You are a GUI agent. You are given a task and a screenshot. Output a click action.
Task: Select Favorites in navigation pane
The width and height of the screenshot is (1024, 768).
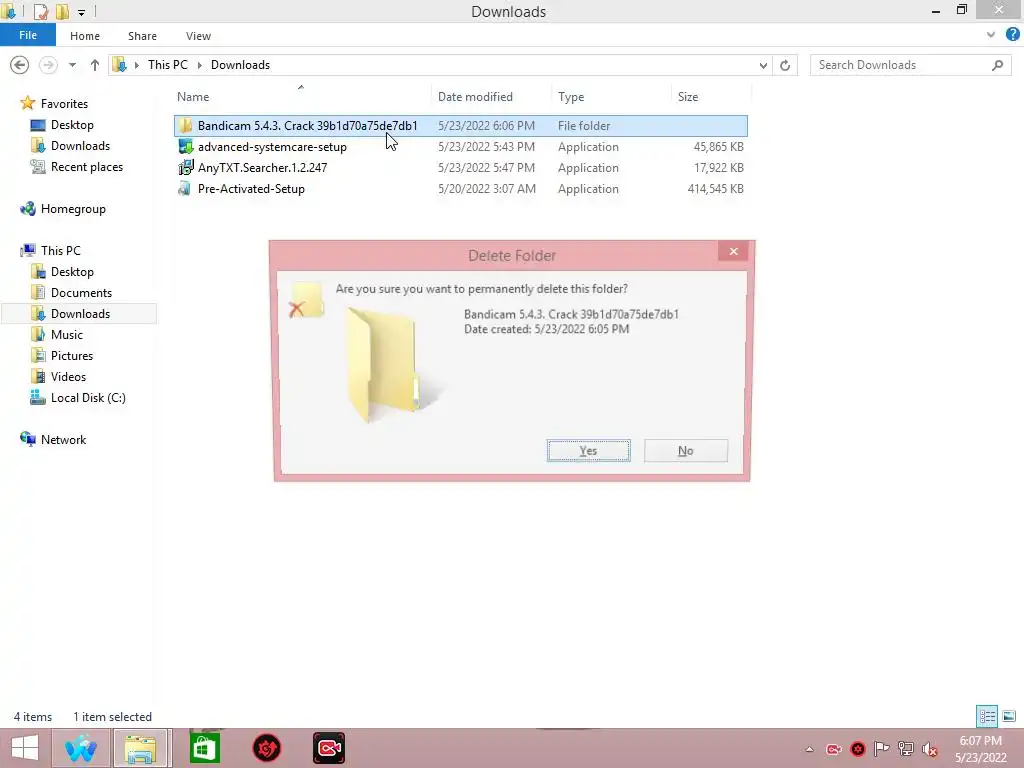64,104
